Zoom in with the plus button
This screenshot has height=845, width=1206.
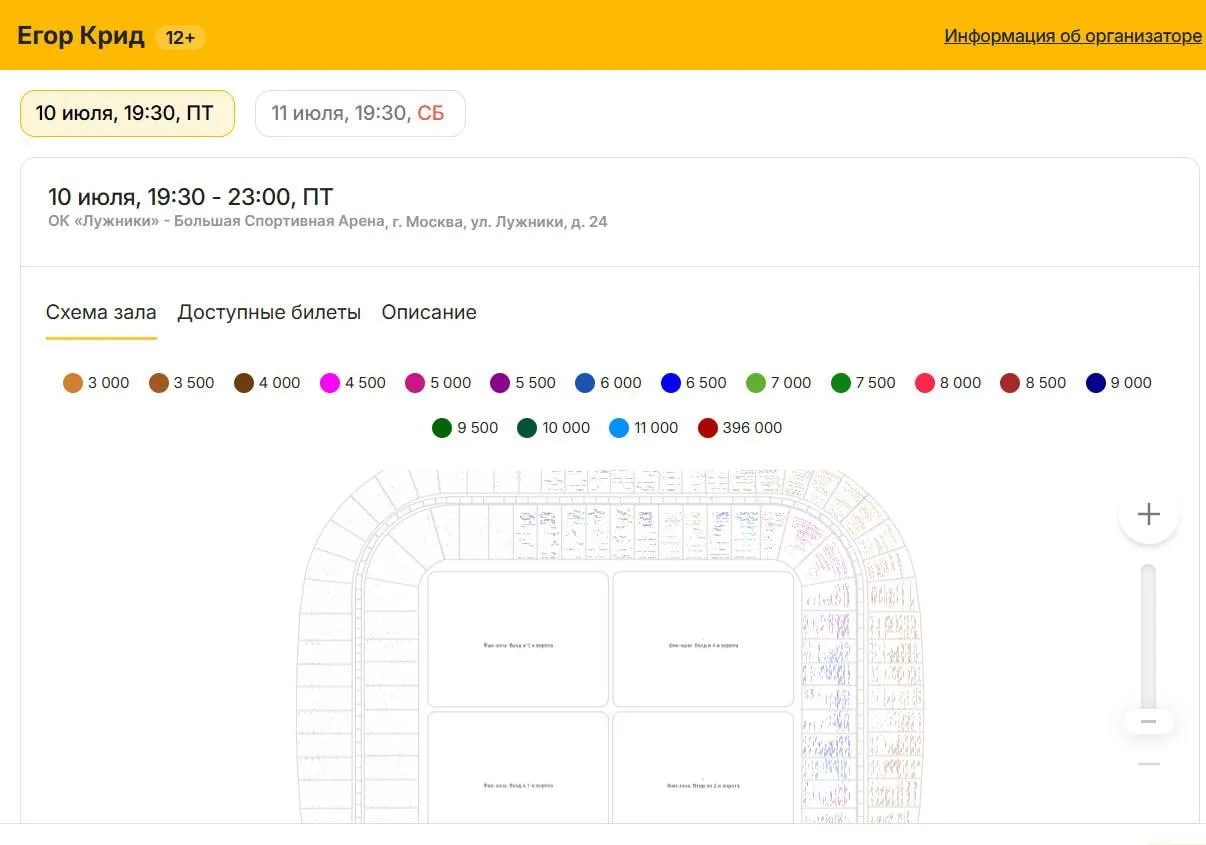pyautogui.click(x=1149, y=515)
